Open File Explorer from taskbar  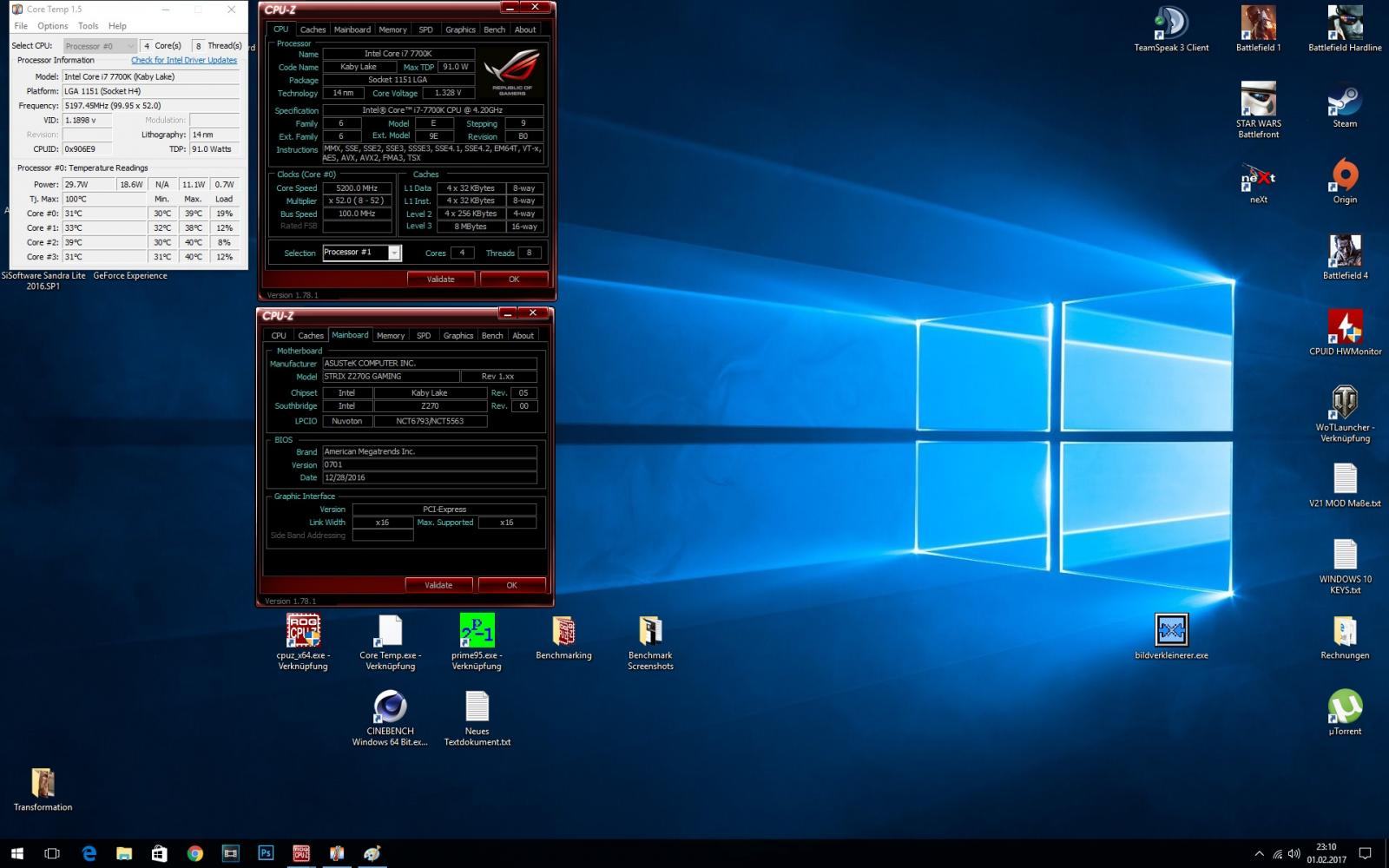(x=124, y=853)
